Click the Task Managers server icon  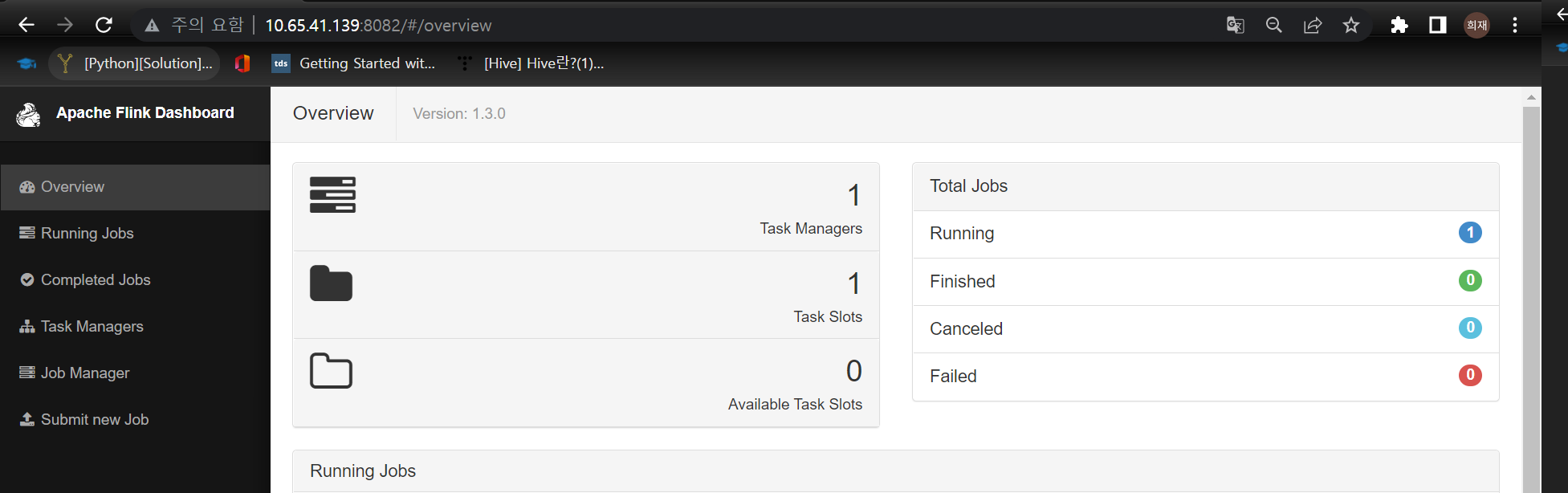point(332,194)
